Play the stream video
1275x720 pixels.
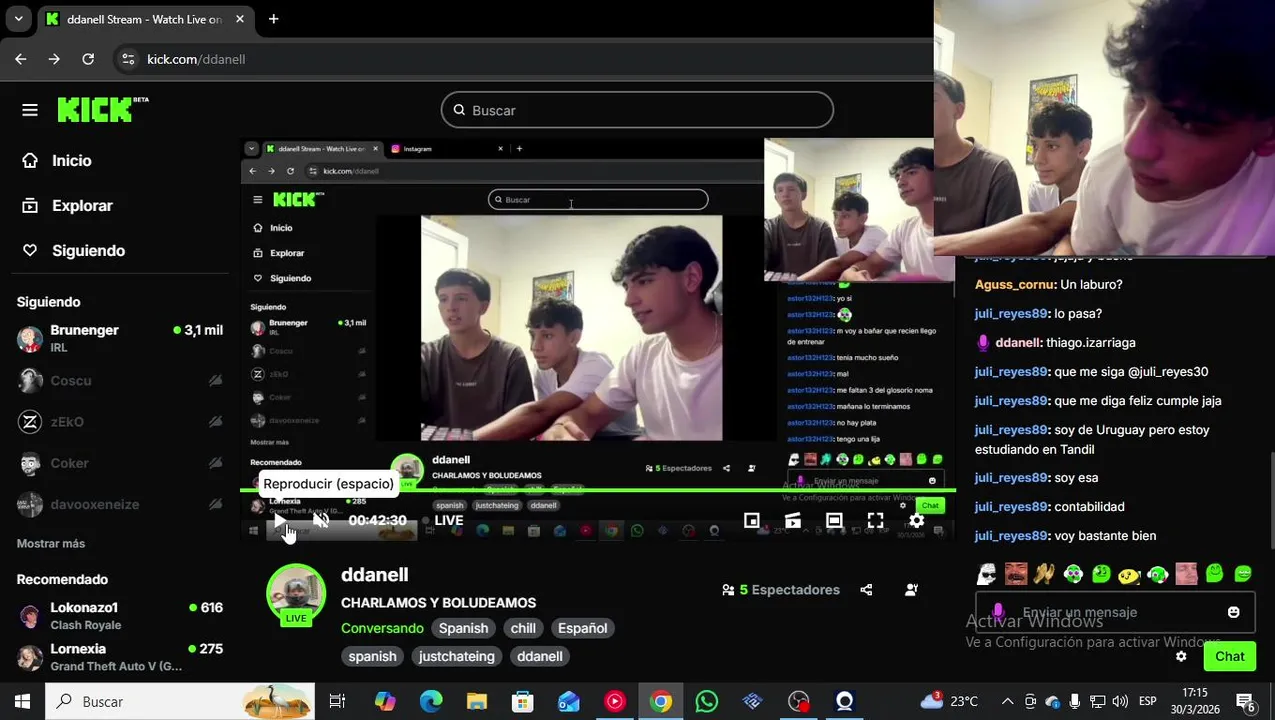pyautogui.click(x=280, y=520)
